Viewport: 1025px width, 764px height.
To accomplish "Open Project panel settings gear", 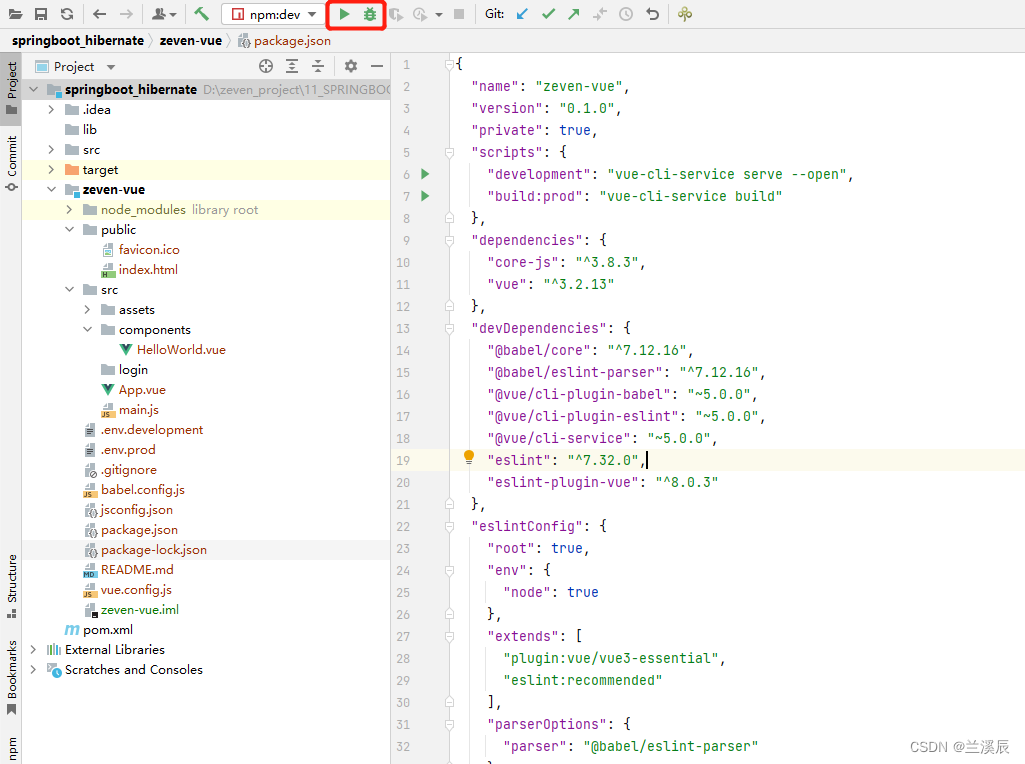I will (x=351, y=66).
